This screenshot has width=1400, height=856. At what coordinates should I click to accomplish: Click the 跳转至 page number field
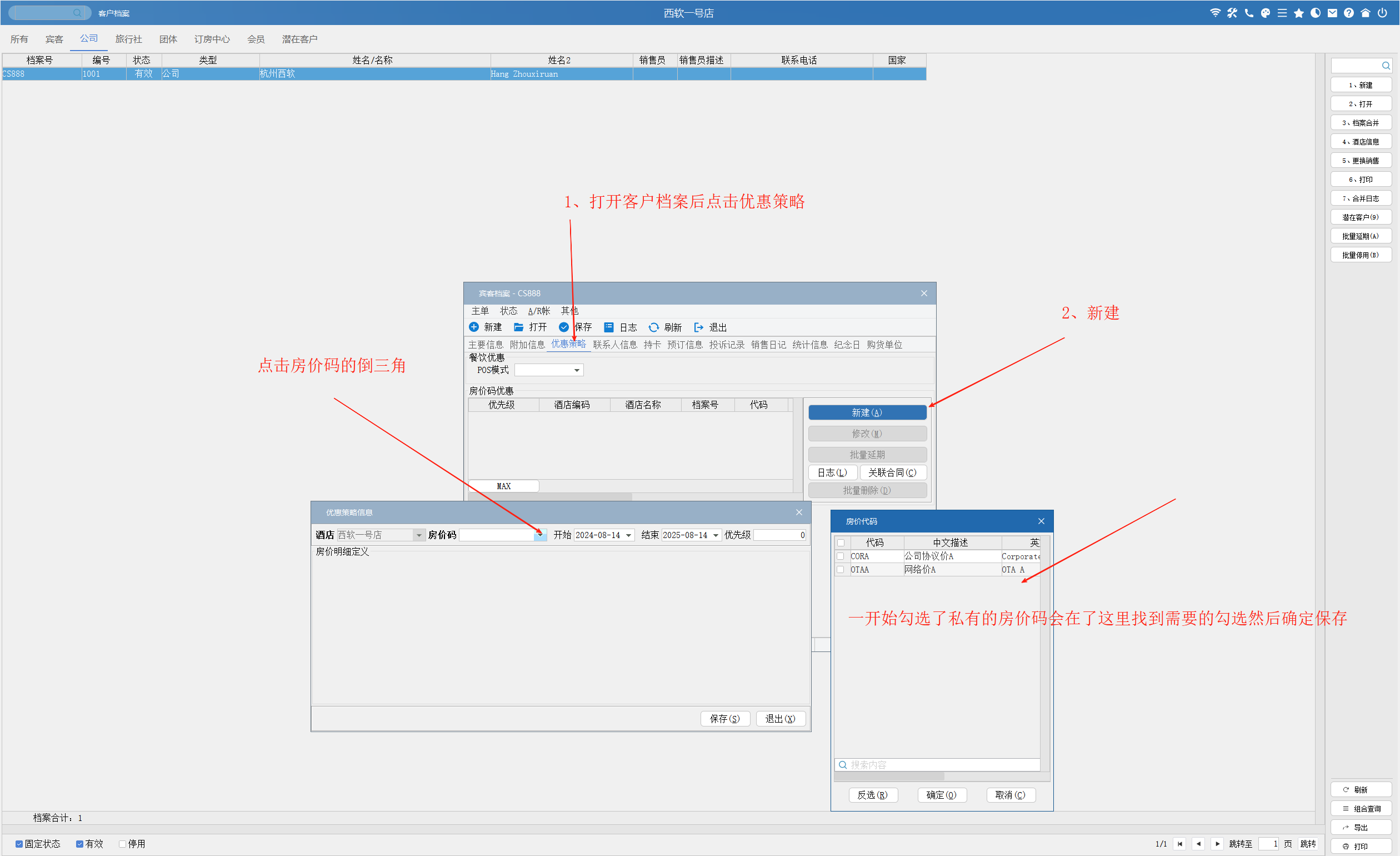click(1269, 844)
